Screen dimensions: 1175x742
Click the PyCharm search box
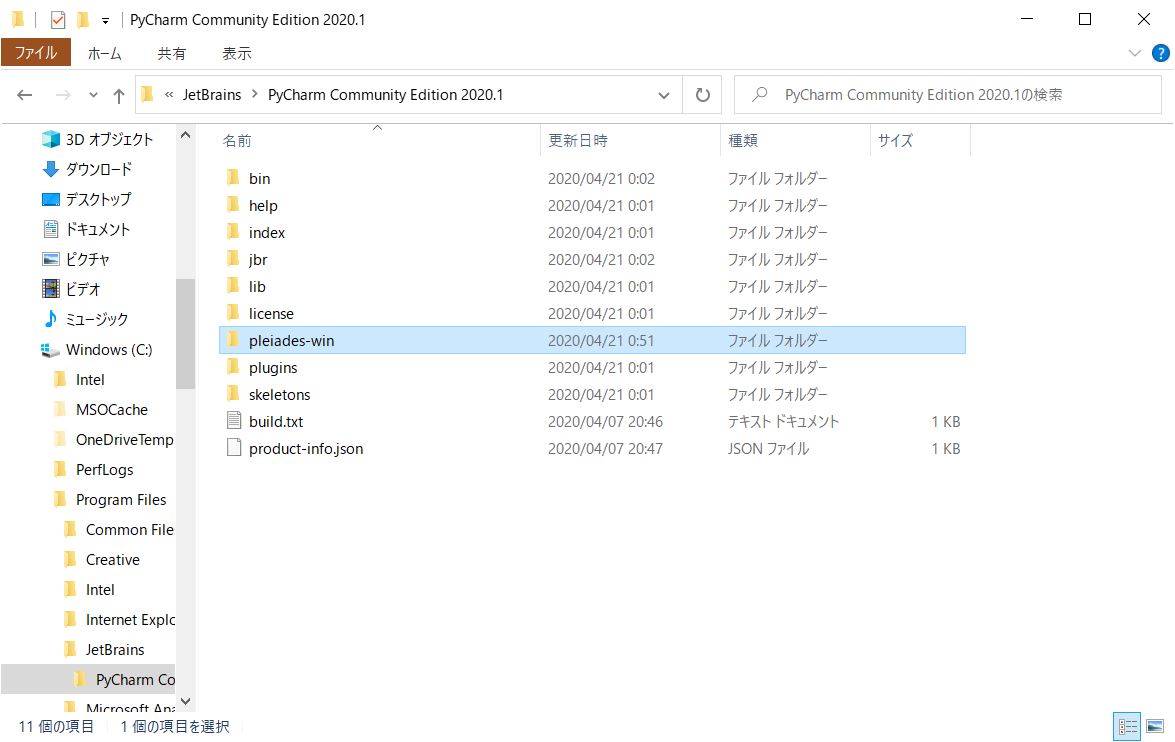(948, 95)
